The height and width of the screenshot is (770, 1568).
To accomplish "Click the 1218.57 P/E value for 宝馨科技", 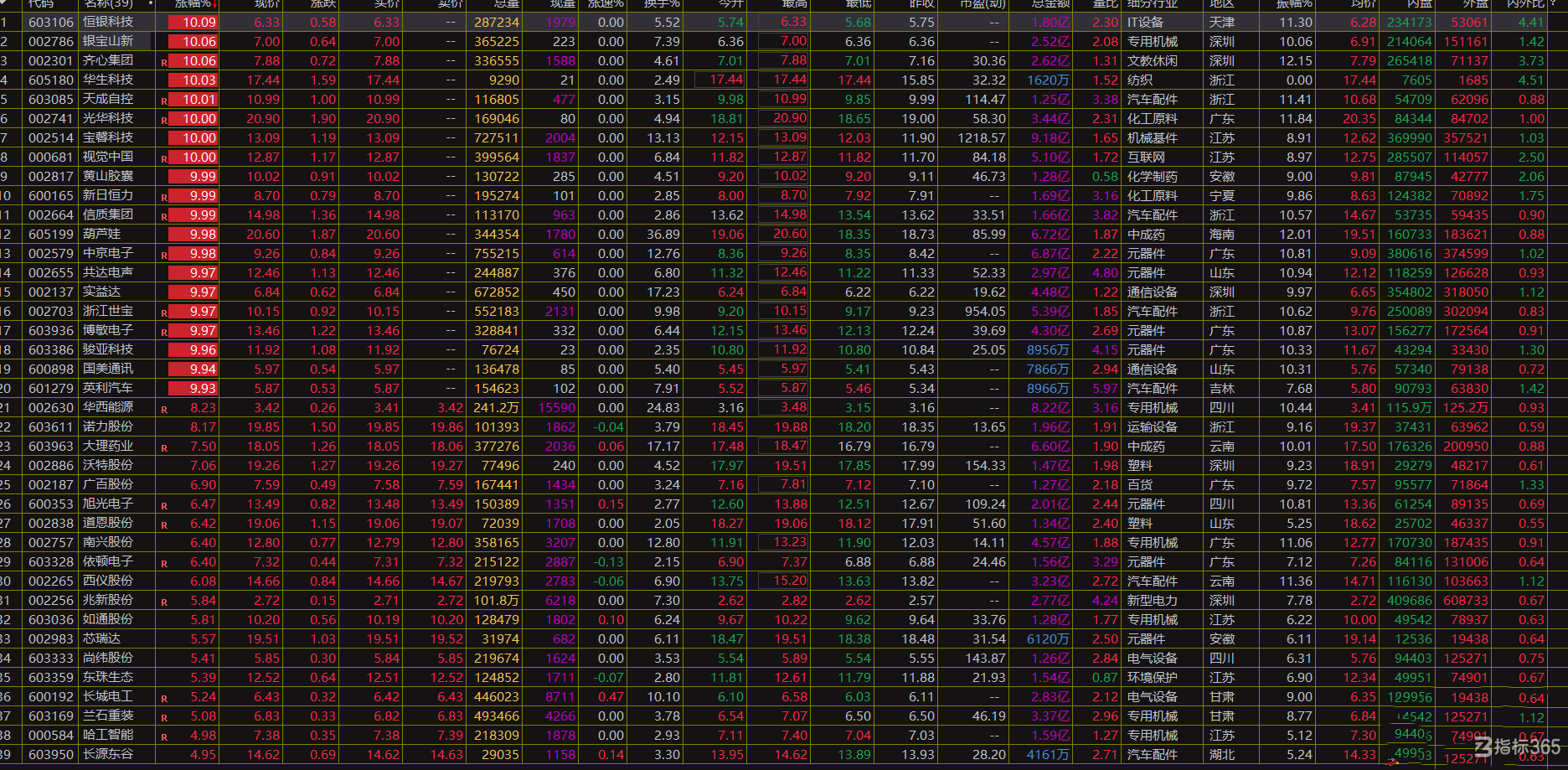I will (982, 137).
